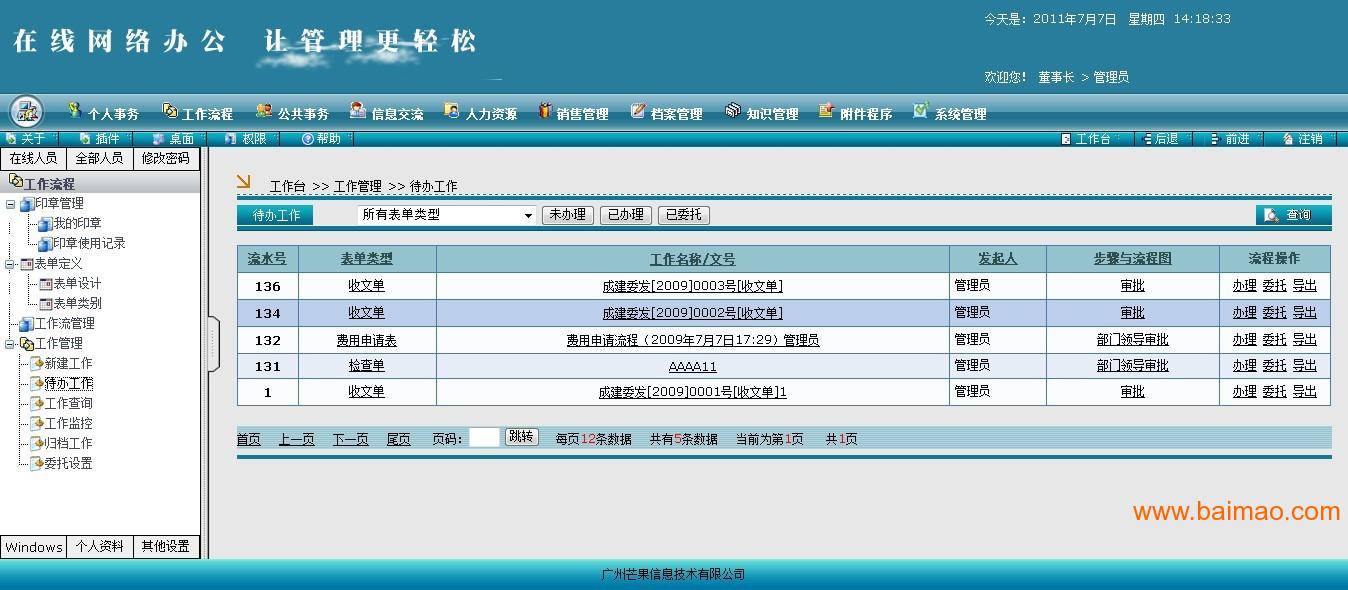Click 前进 forward button
1348x590 pixels.
pyautogui.click(x=1231, y=139)
